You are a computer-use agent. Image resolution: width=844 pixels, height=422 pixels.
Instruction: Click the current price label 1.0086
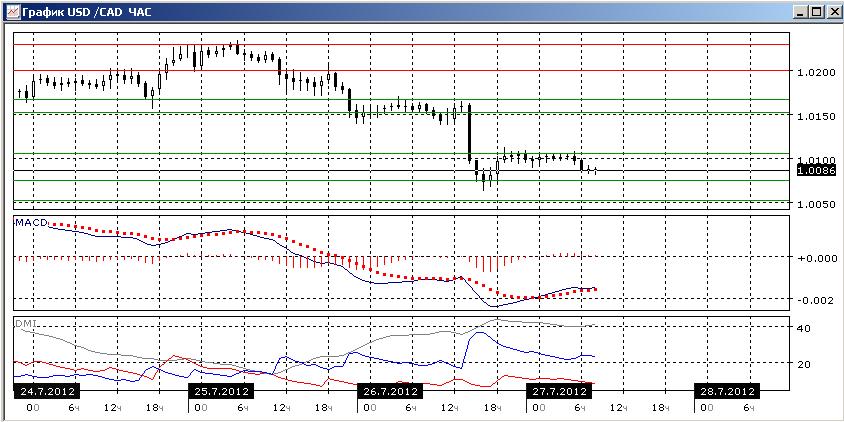816,171
